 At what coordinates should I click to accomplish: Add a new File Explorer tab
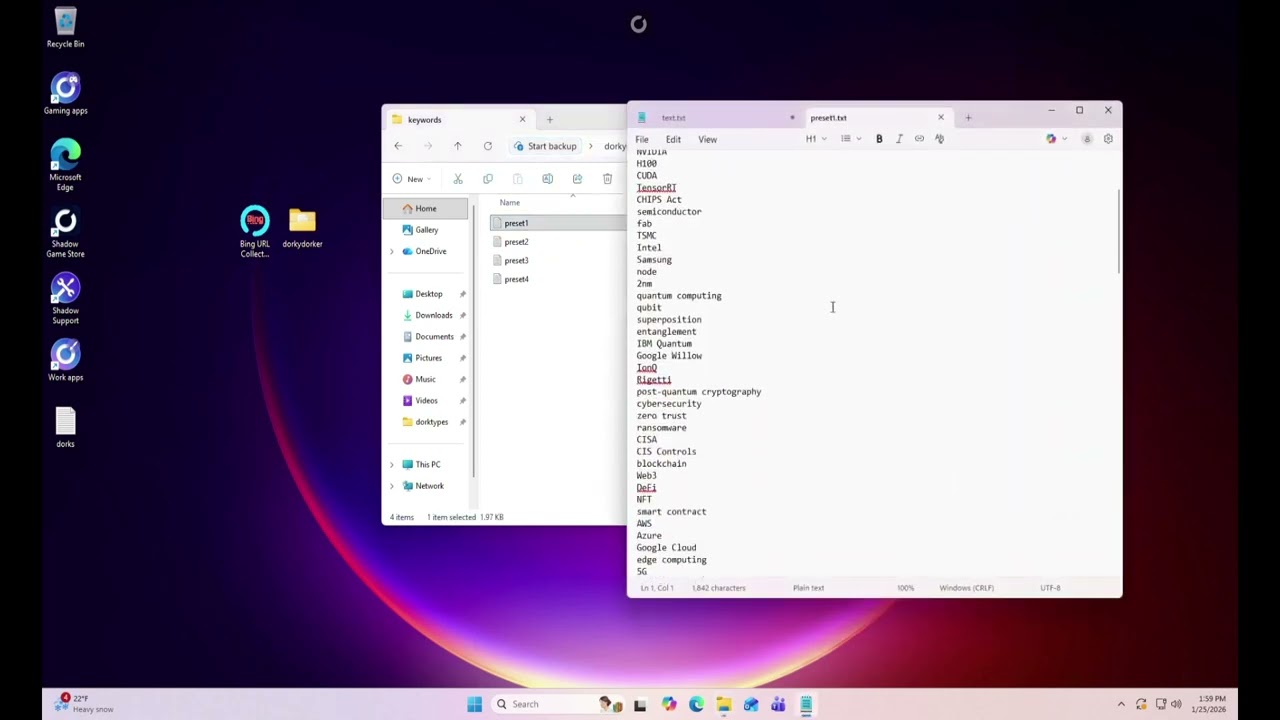[x=549, y=120]
